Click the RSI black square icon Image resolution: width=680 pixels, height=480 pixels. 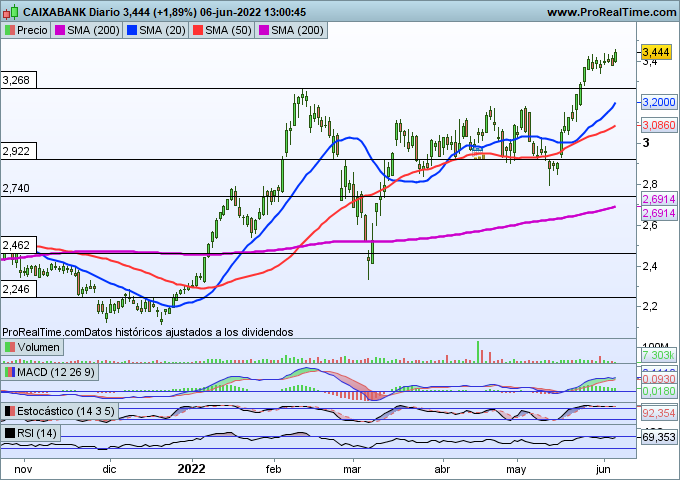10,433
